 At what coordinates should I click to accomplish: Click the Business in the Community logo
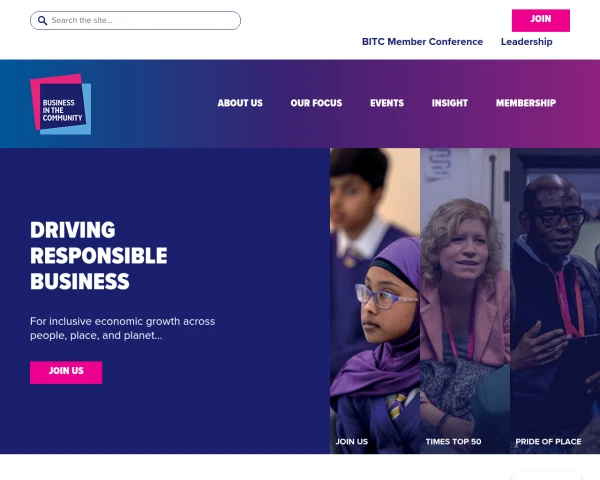click(x=60, y=104)
